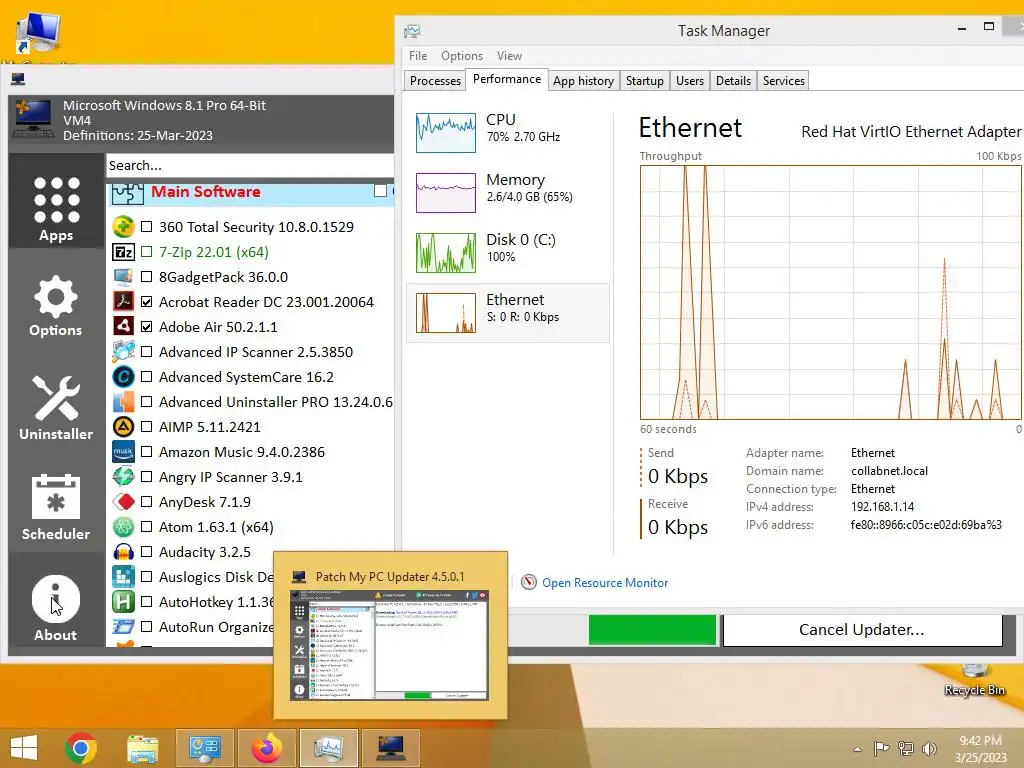Open the About info section

pos(56,607)
